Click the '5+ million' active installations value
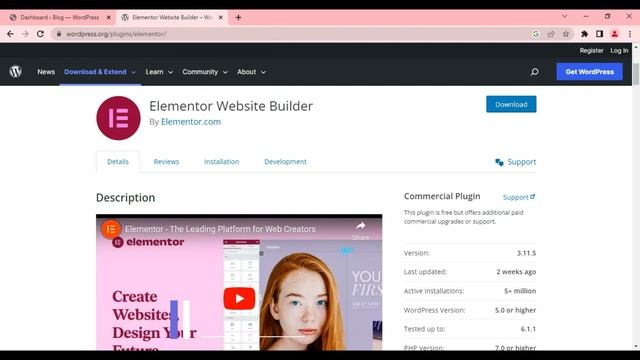 (520, 291)
